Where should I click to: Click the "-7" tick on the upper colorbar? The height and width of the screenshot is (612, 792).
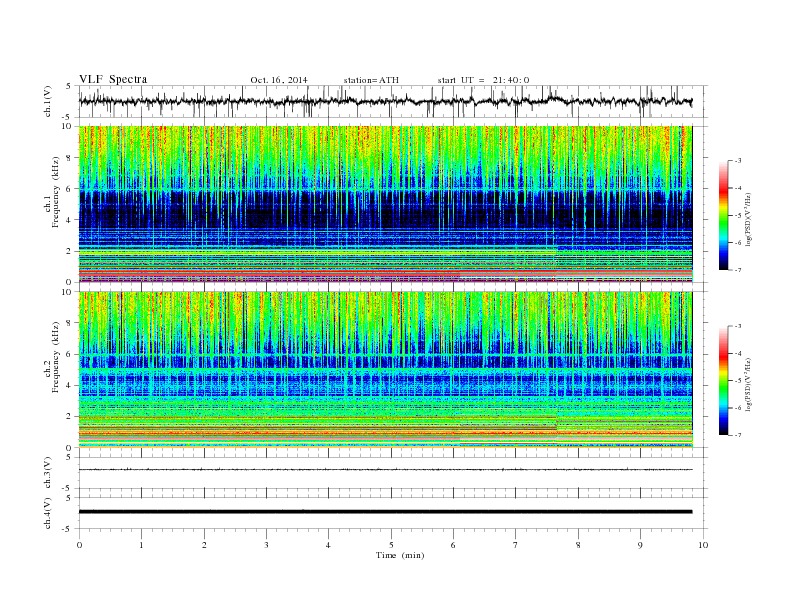pyautogui.click(x=738, y=270)
